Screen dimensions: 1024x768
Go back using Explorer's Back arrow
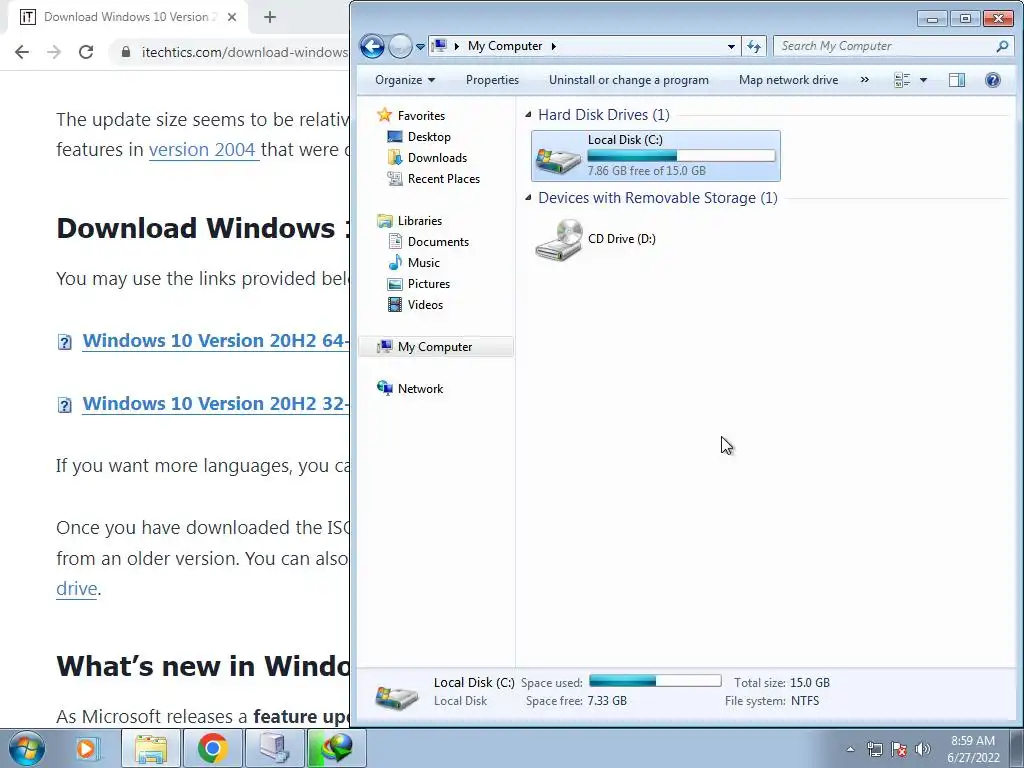(x=372, y=46)
